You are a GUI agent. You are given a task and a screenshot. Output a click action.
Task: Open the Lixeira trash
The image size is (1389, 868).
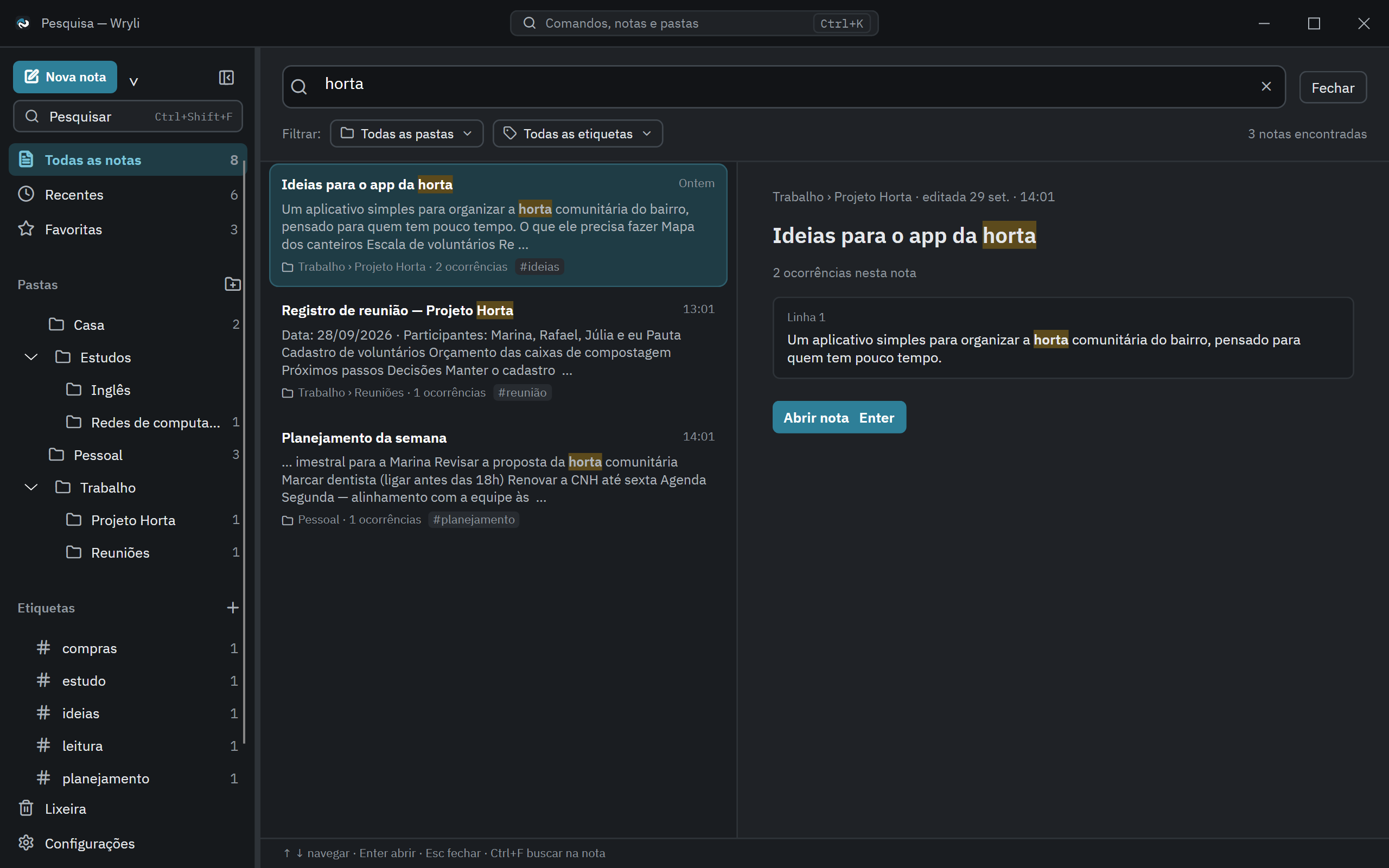pyautogui.click(x=128, y=808)
